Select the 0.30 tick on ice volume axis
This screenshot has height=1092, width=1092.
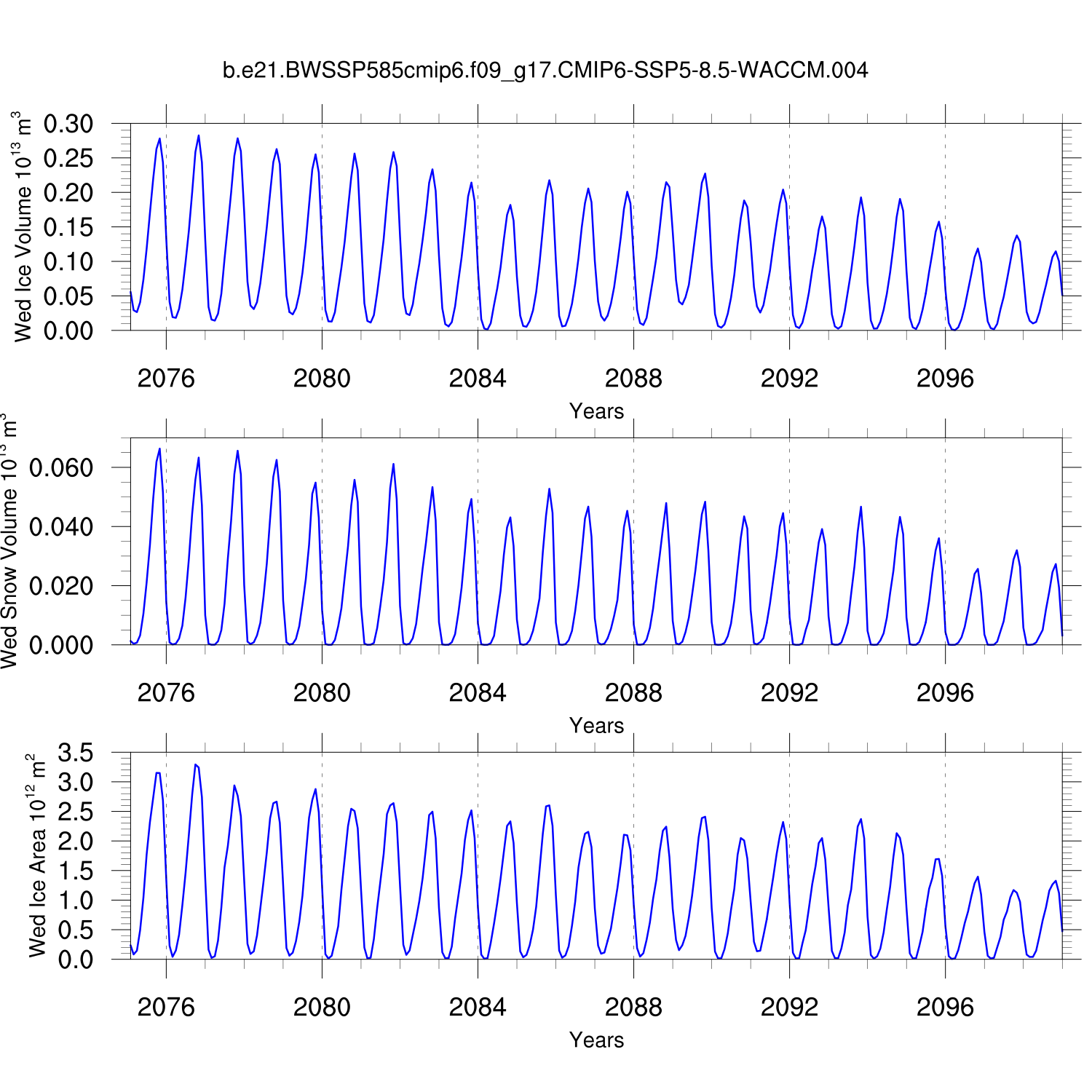[x=68, y=124]
